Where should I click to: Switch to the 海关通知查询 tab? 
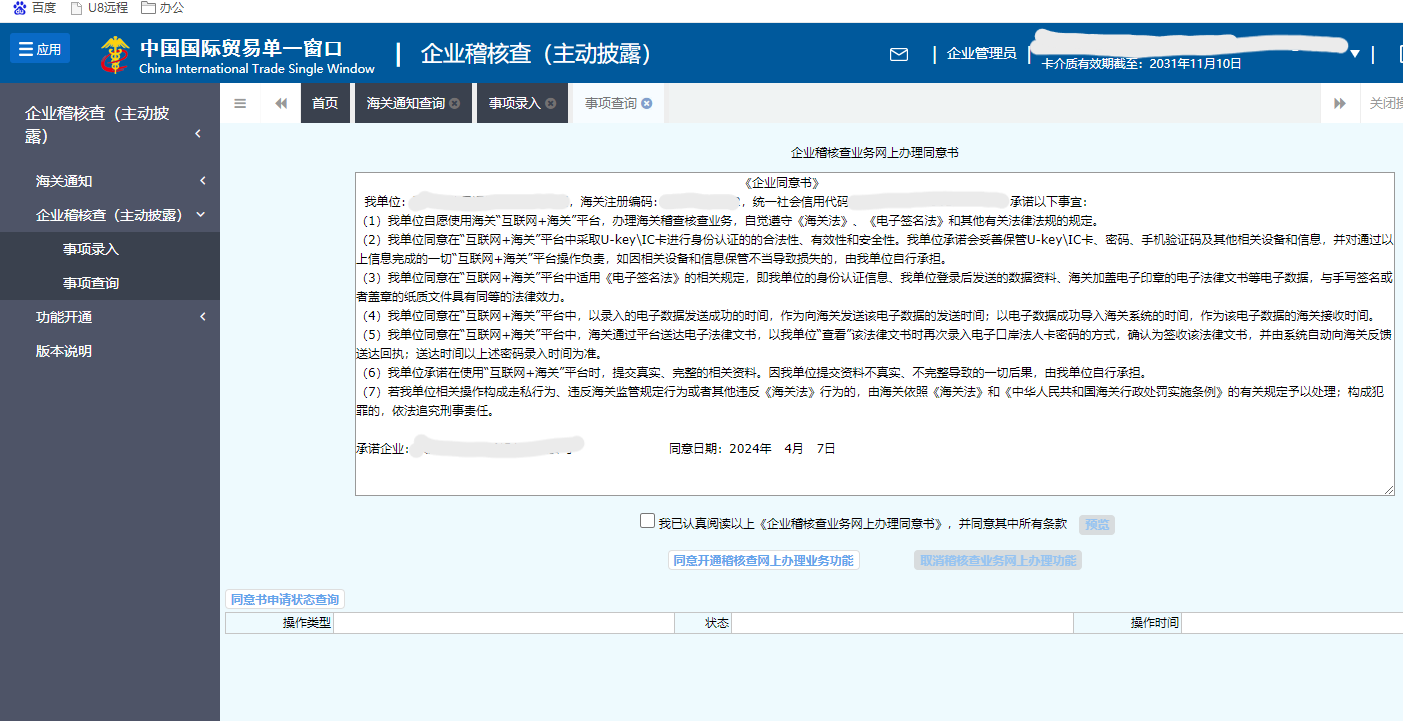point(406,102)
